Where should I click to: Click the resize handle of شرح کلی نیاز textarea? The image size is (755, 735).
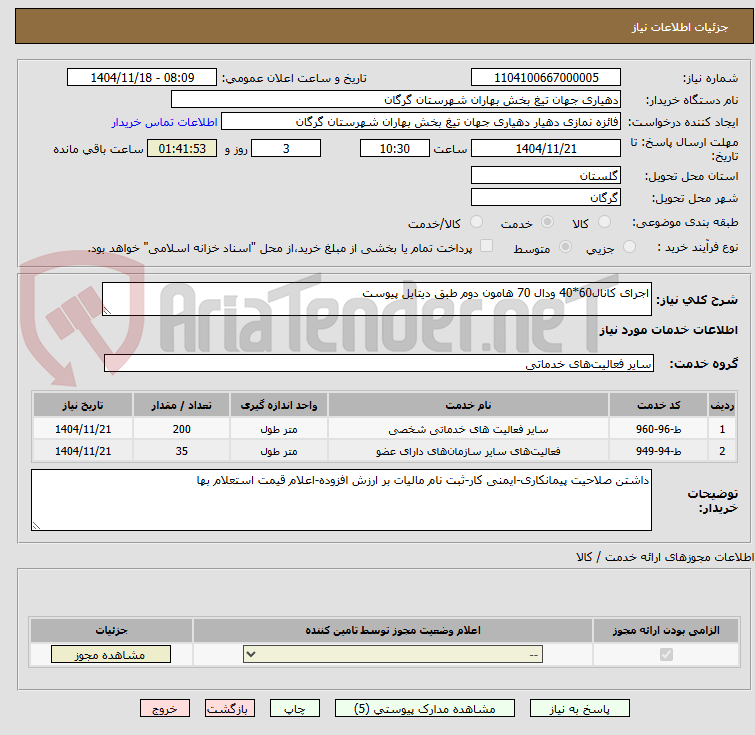107,311
